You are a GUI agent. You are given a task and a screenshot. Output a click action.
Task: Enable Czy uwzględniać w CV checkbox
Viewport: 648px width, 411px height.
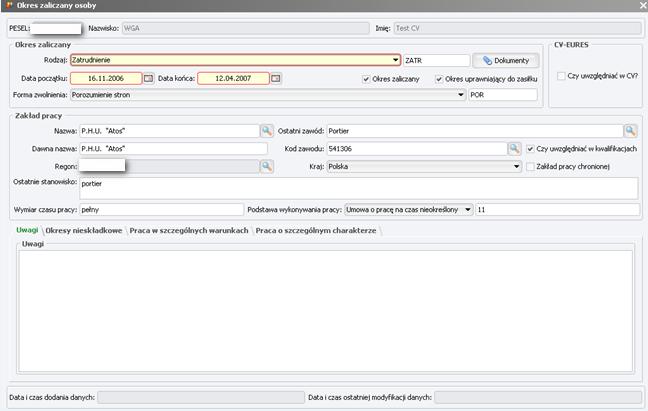click(x=561, y=76)
